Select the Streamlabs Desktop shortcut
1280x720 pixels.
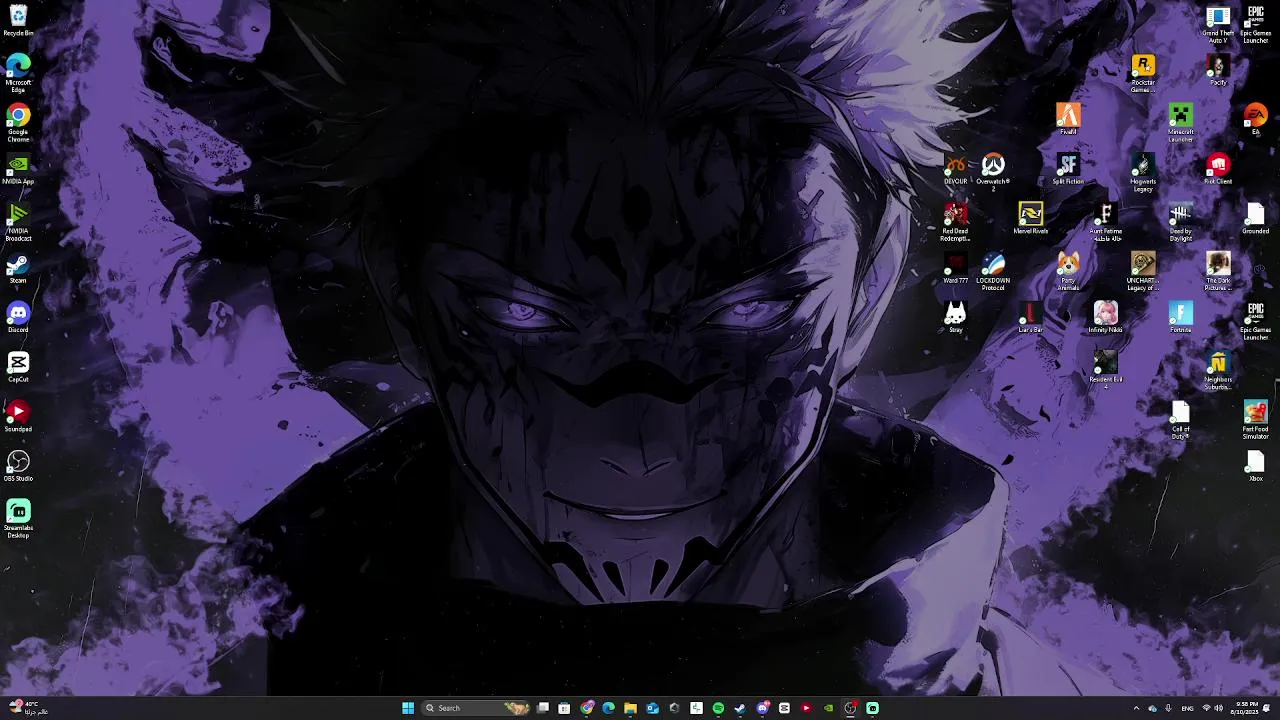(18, 519)
